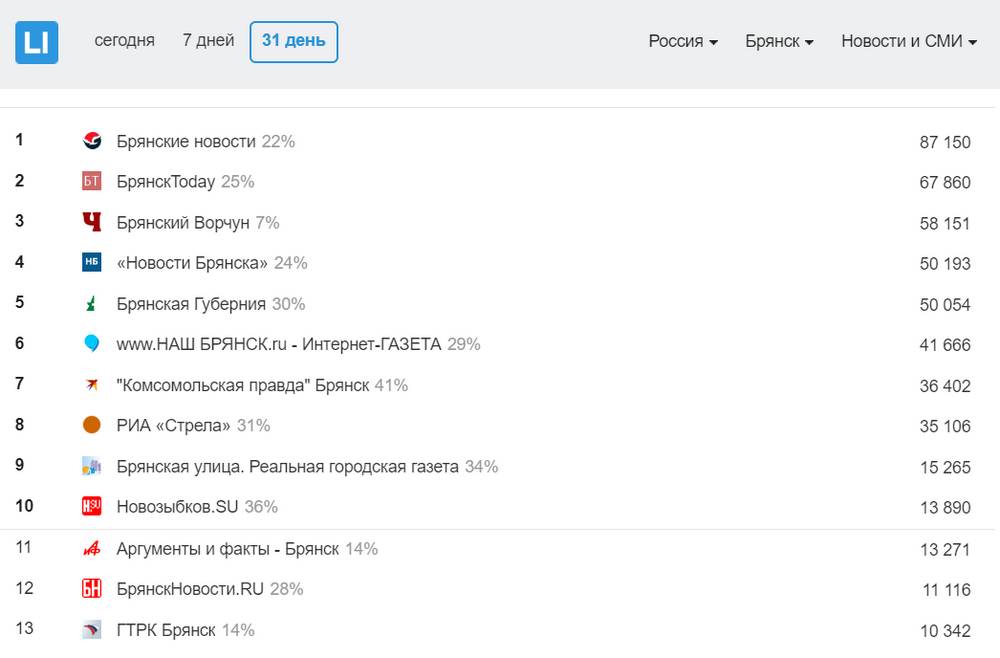Click the РИА «Стрела» orange circle icon
This screenshot has width=1000, height=658.
tap(92, 425)
